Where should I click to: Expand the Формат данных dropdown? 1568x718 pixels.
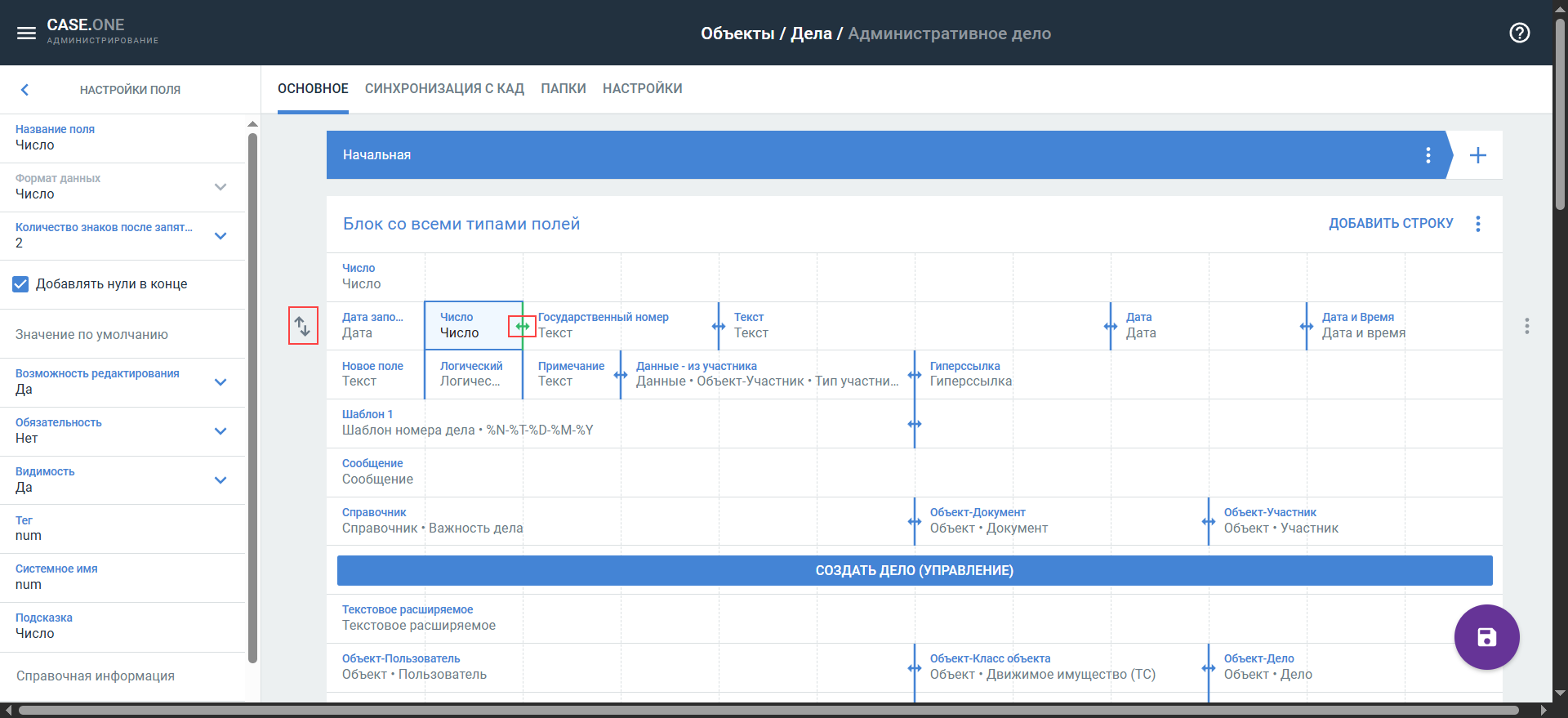pyautogui.click(x=220, y=187)
